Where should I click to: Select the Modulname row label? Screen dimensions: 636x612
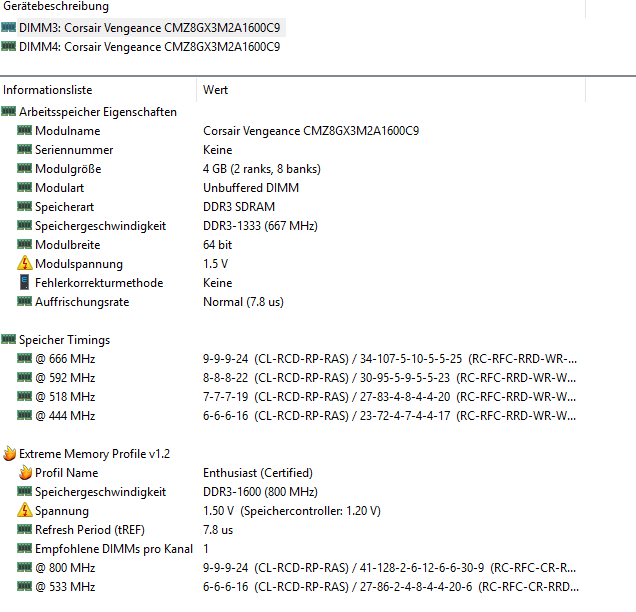68,131
